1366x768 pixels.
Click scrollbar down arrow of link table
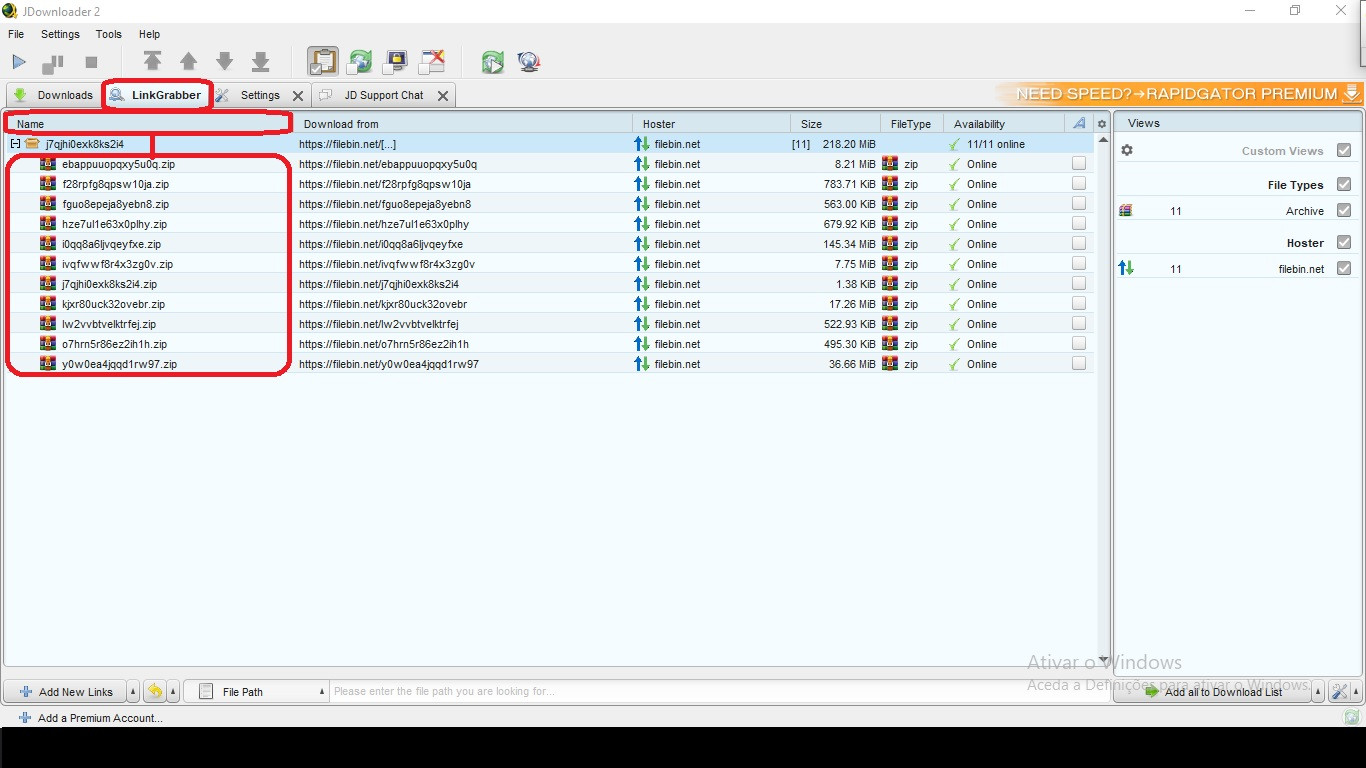[1103, 659]
